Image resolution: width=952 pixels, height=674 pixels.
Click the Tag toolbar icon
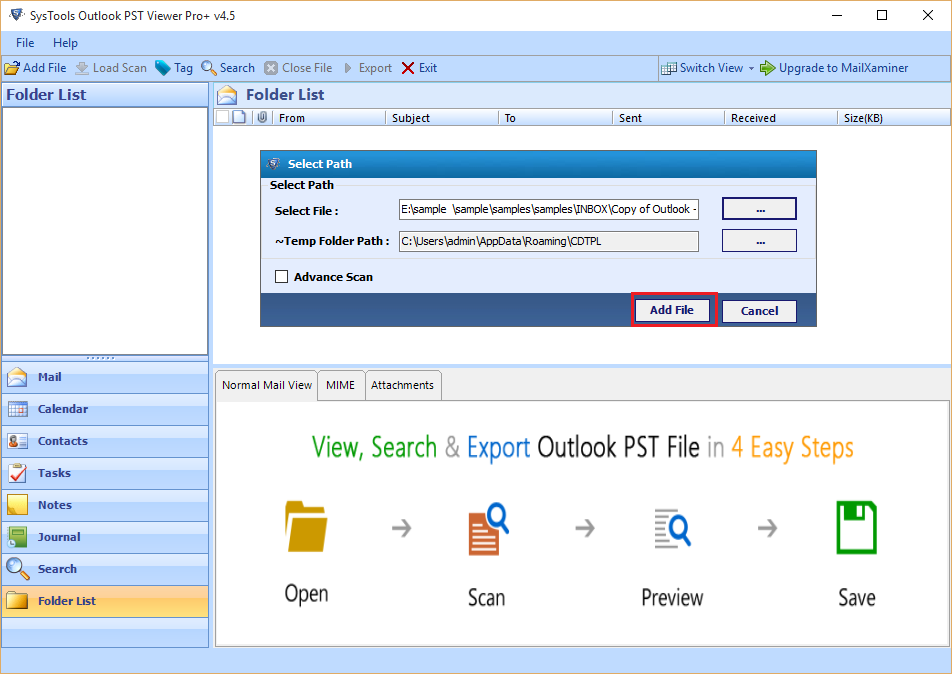click(163, 68)
